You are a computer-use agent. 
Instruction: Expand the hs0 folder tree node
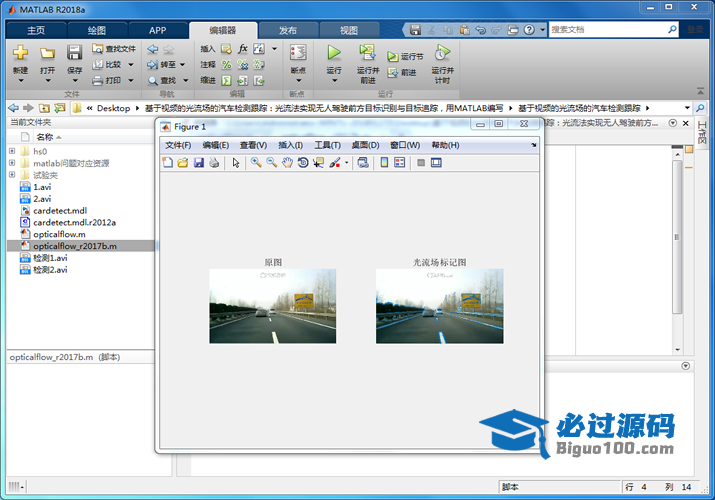pyautogui.click(x=12, y=151)
